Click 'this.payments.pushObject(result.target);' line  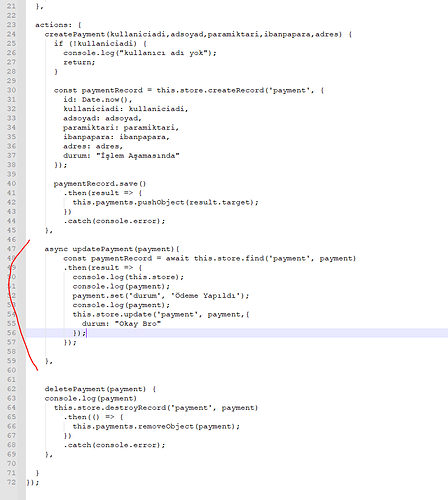tap(166, 202)
